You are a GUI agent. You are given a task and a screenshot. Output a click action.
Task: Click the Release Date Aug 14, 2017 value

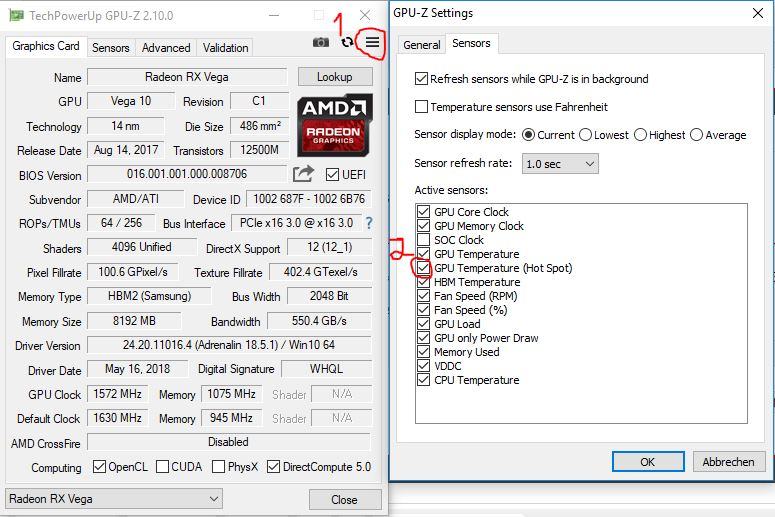point(126,150)
